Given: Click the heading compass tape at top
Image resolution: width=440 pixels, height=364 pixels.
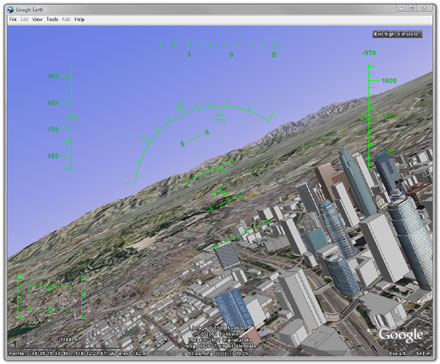Looking at the screenshot, I should point(220,49).
